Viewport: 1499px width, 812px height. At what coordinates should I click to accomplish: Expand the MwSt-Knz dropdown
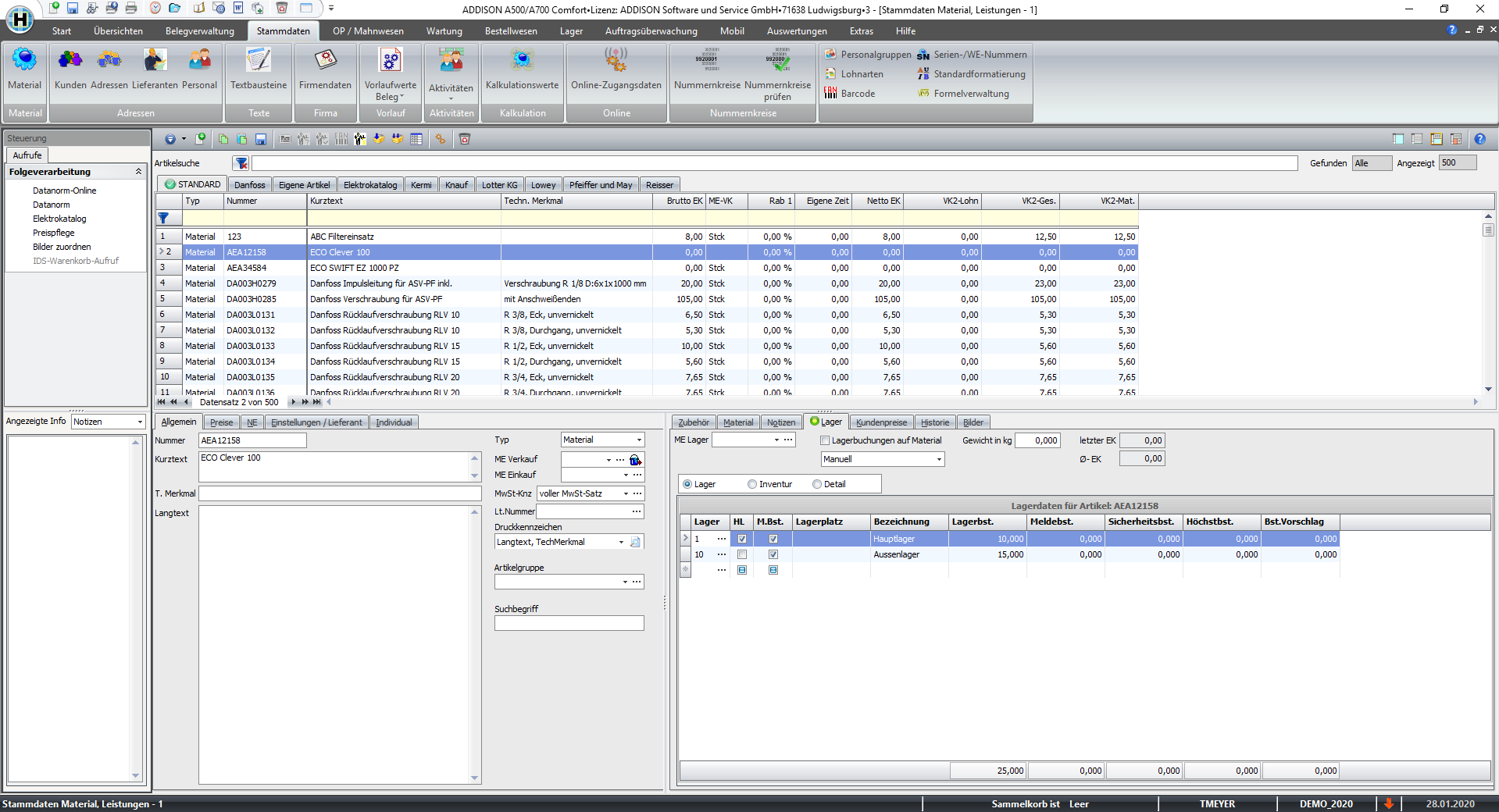(626, 493)
